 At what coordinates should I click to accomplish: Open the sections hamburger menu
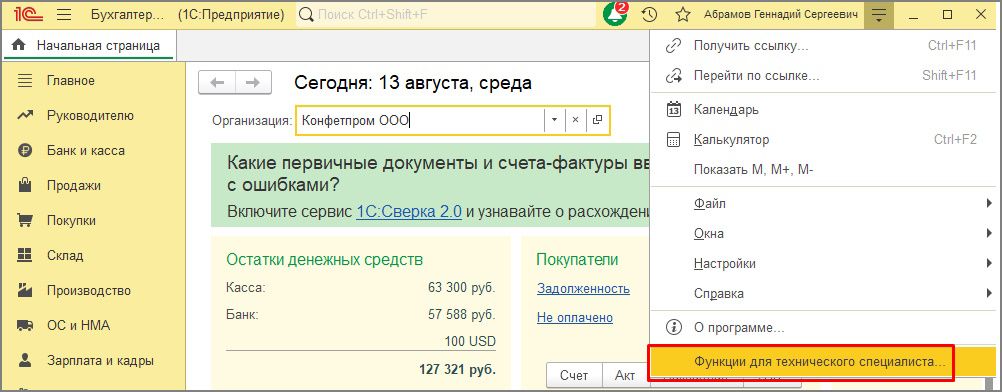[64, 14]
